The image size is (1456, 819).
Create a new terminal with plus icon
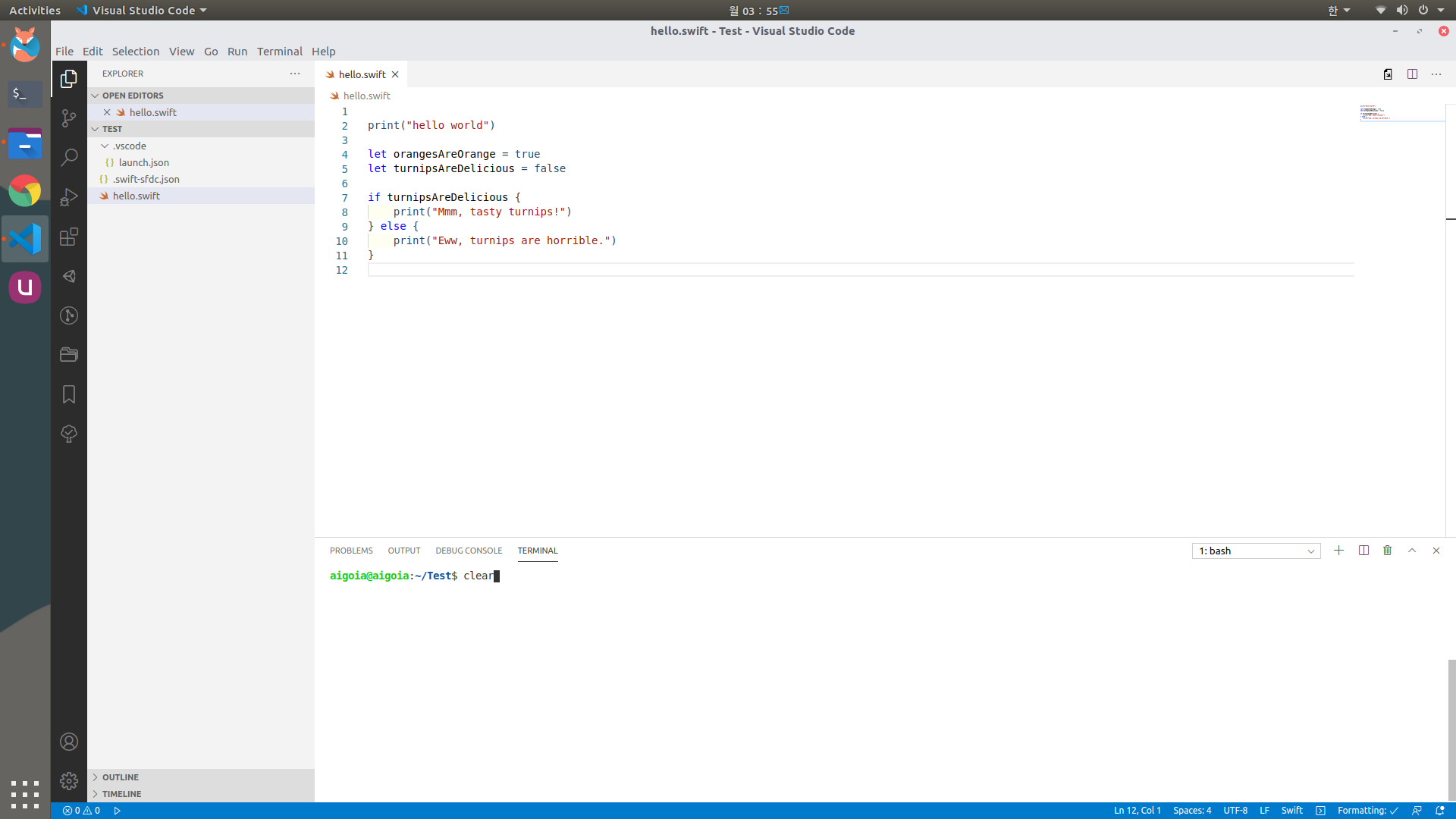(x=1338, y=551)
